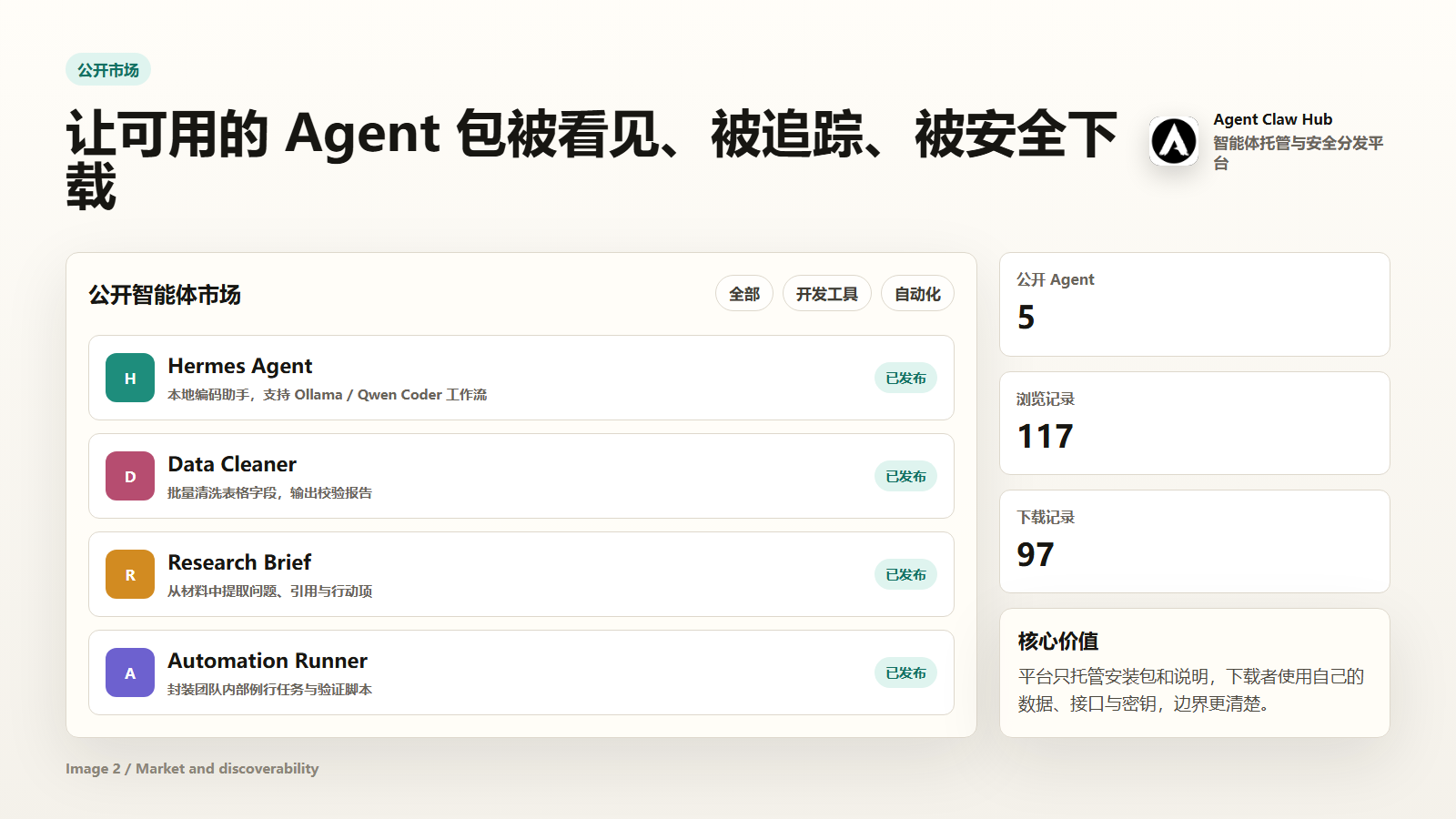This screenshot has height=819, width=1456.
Task: Select the 智能体托管与安全分发平台 tagline
Action: [x=1299, y=153]
